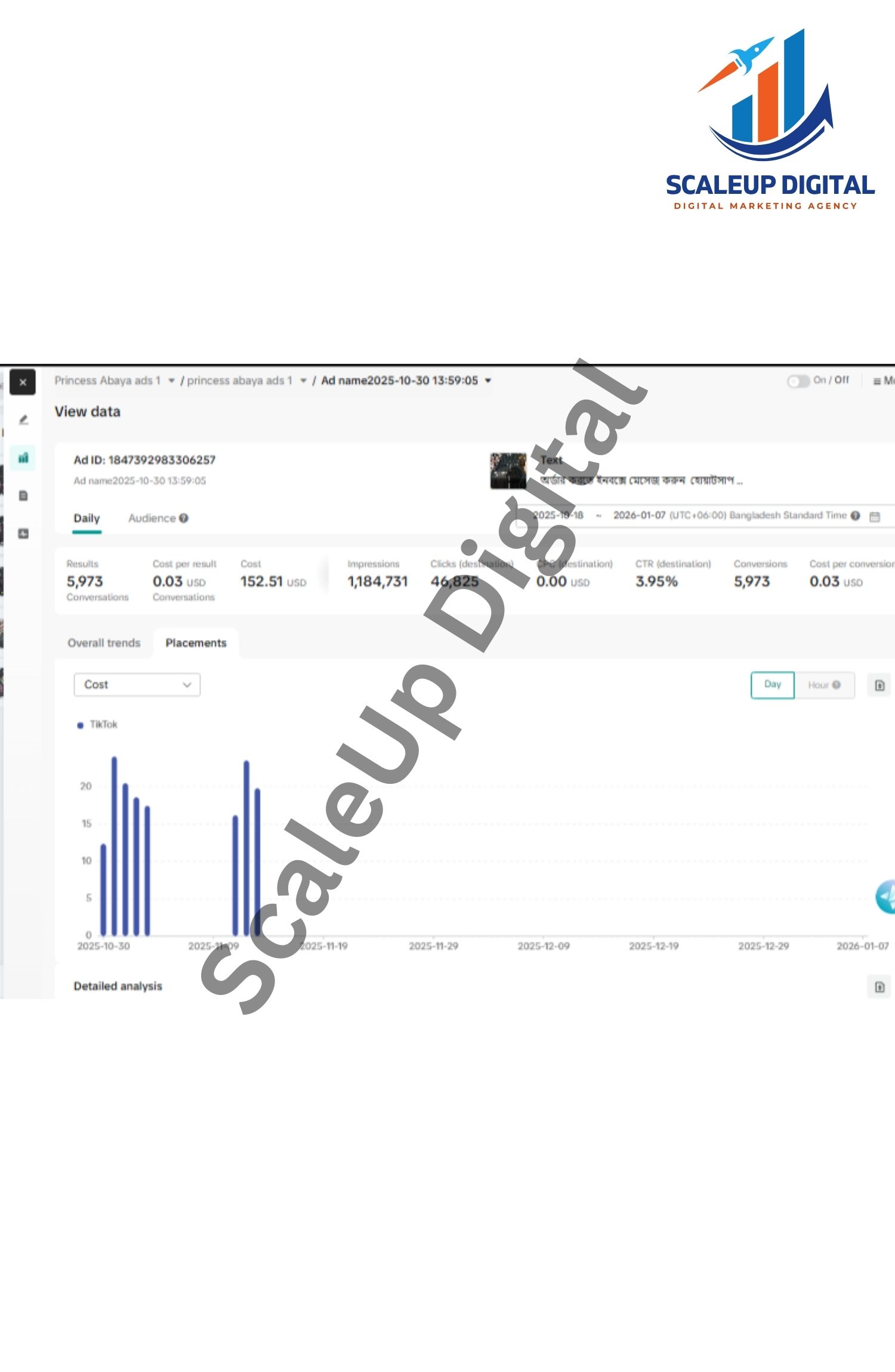Click the pencil edit icon in sidebar

pyautogui.click(x=23, y=420)
